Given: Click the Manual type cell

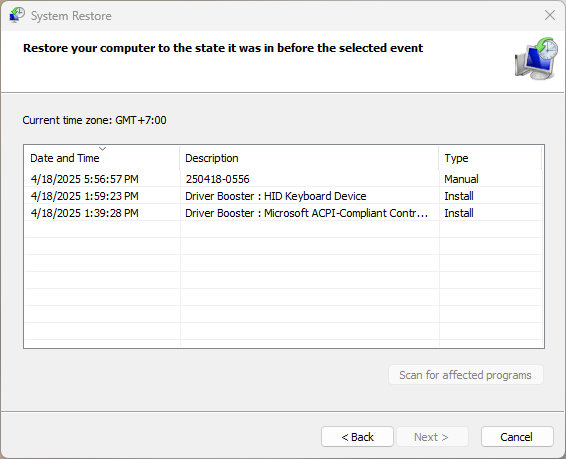Looking at the screenshot, I should pyautogui.click(x=461, y=179).
